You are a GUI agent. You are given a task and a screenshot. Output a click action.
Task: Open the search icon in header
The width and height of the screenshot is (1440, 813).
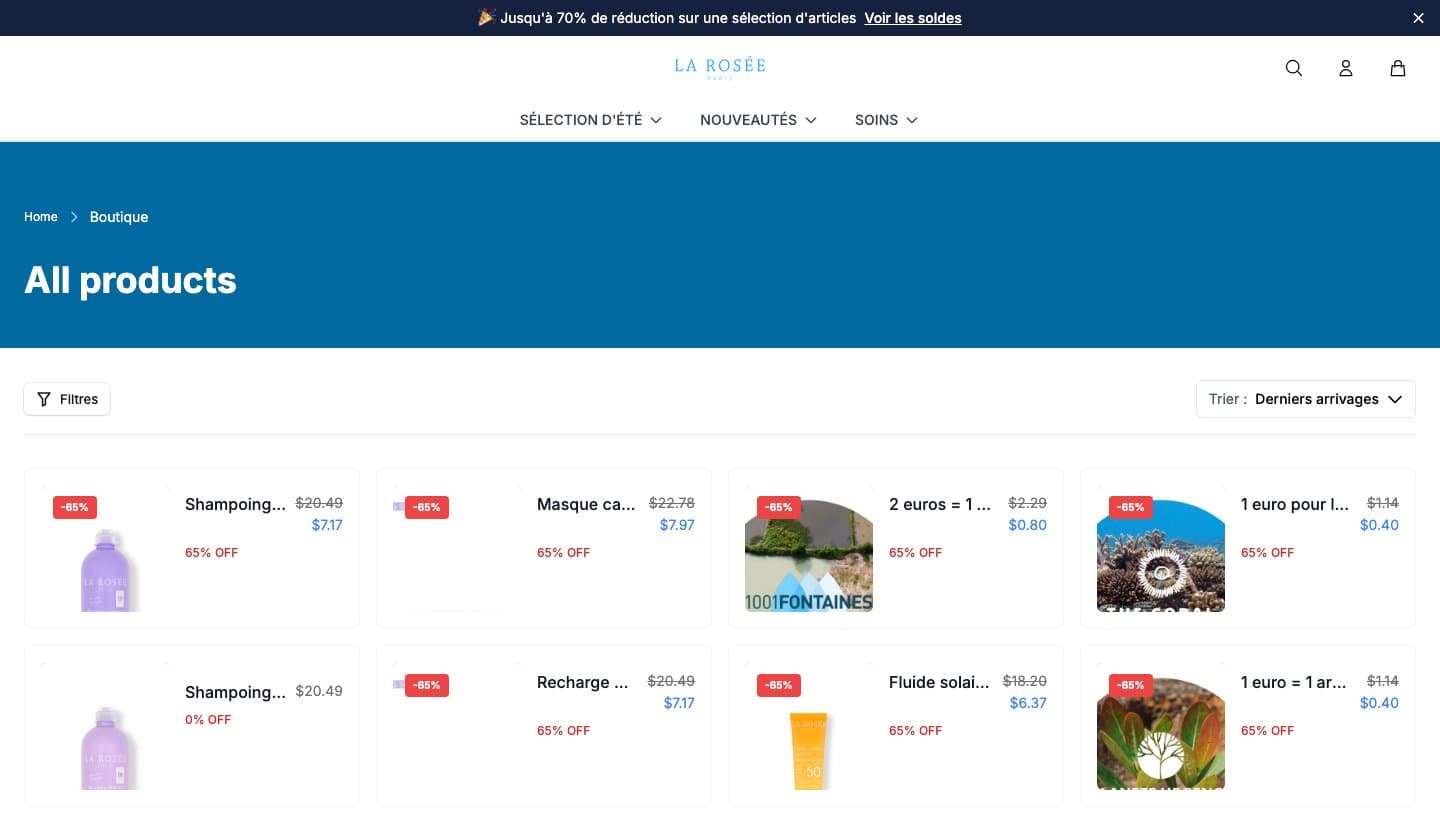coord(1294,68)
